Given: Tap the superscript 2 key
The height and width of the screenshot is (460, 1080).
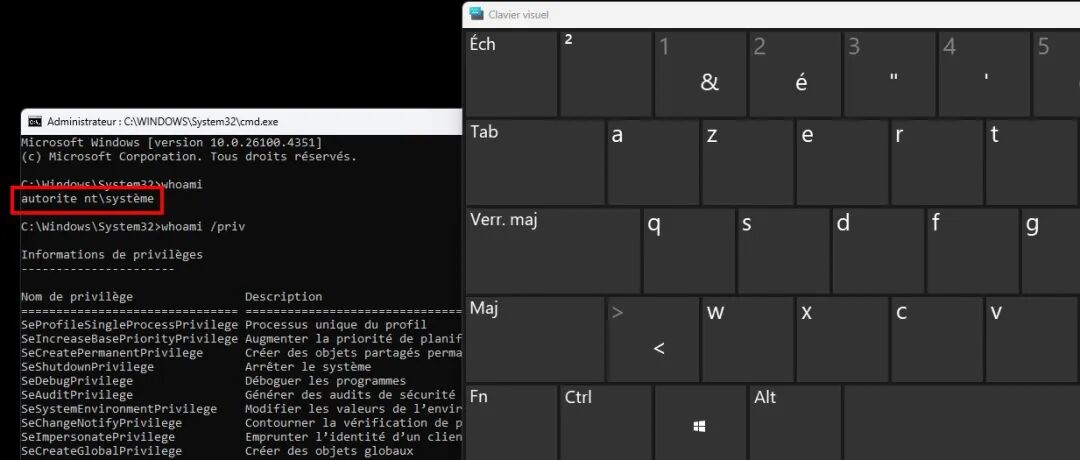Looking at the screenshot, I should pyautogui.click(x=605, y=74).
